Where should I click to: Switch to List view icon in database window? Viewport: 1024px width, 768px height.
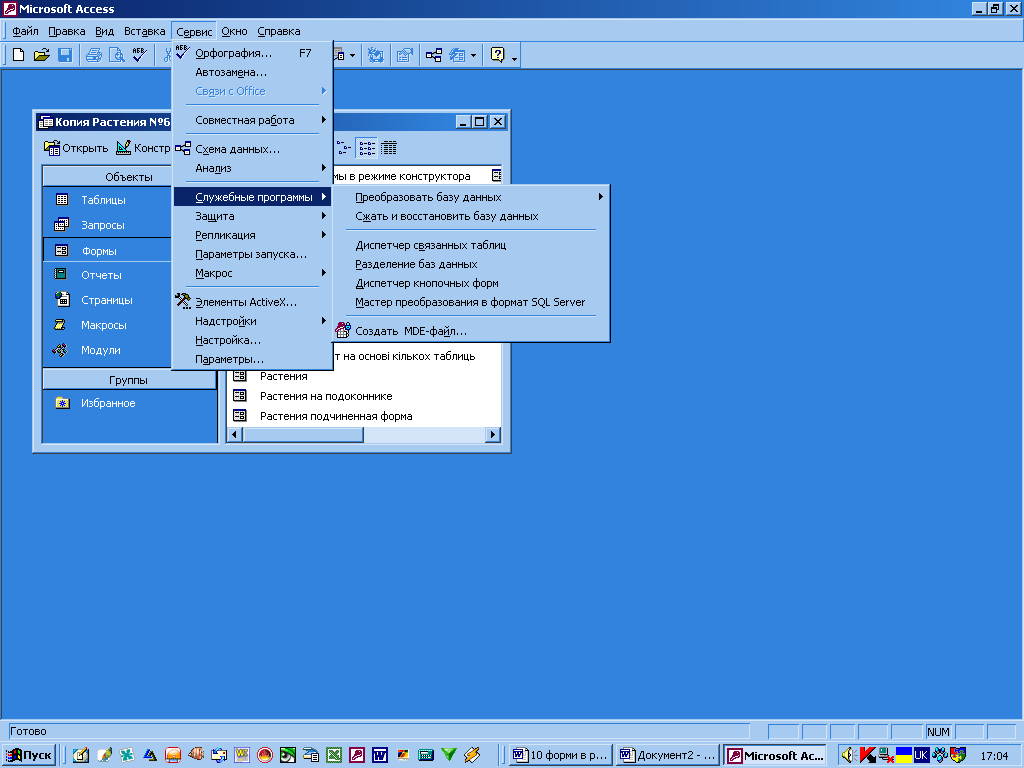[366, 148]
